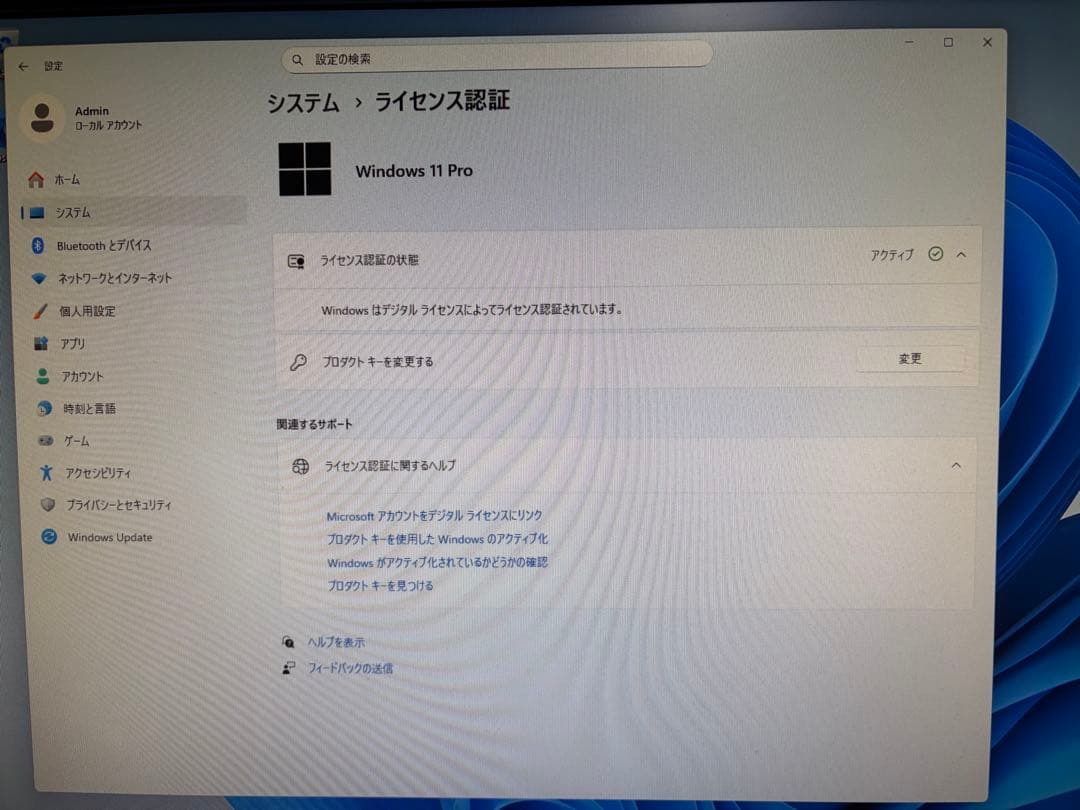Click the ヘルプを表示 help icon

288,642
